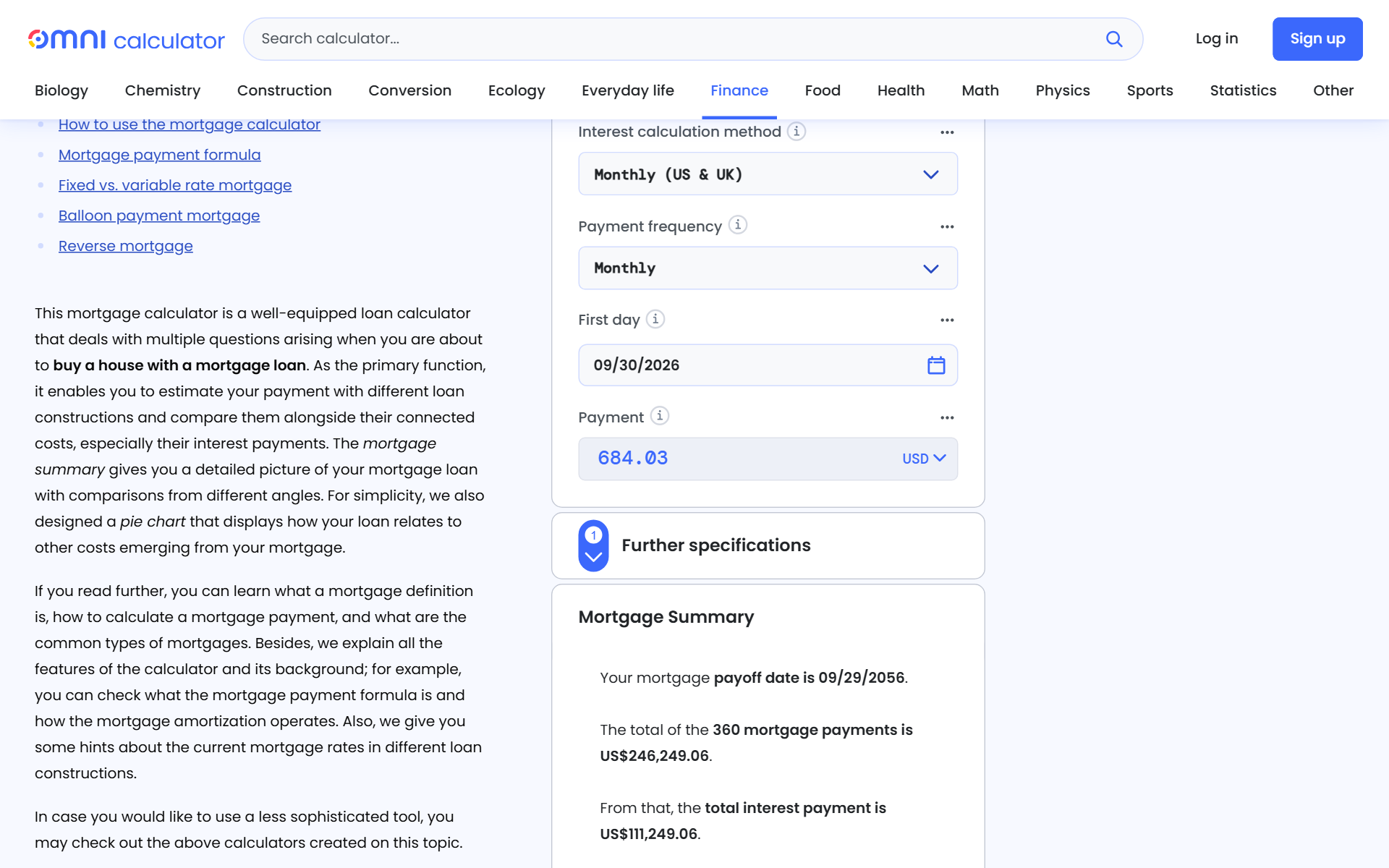Show info icon next to Payment
The image size is (1389, 868).
tap(660, 416)
